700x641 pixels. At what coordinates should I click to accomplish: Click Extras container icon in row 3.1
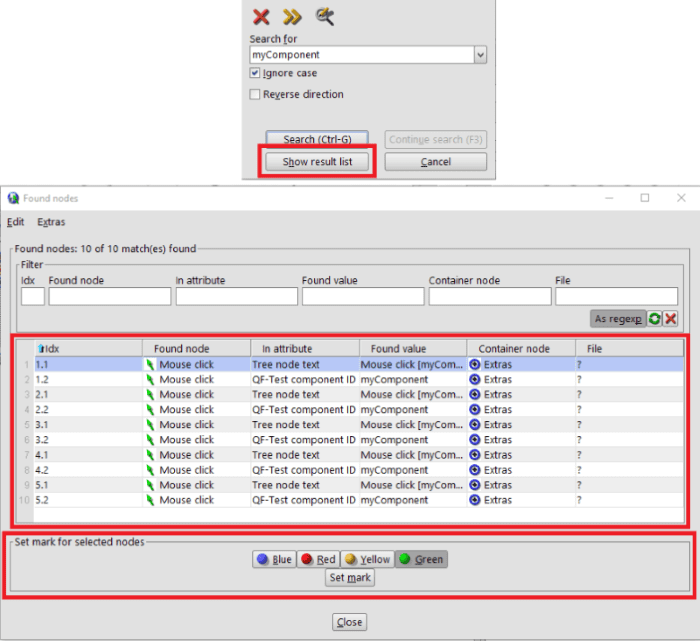(x=475, y=425)
